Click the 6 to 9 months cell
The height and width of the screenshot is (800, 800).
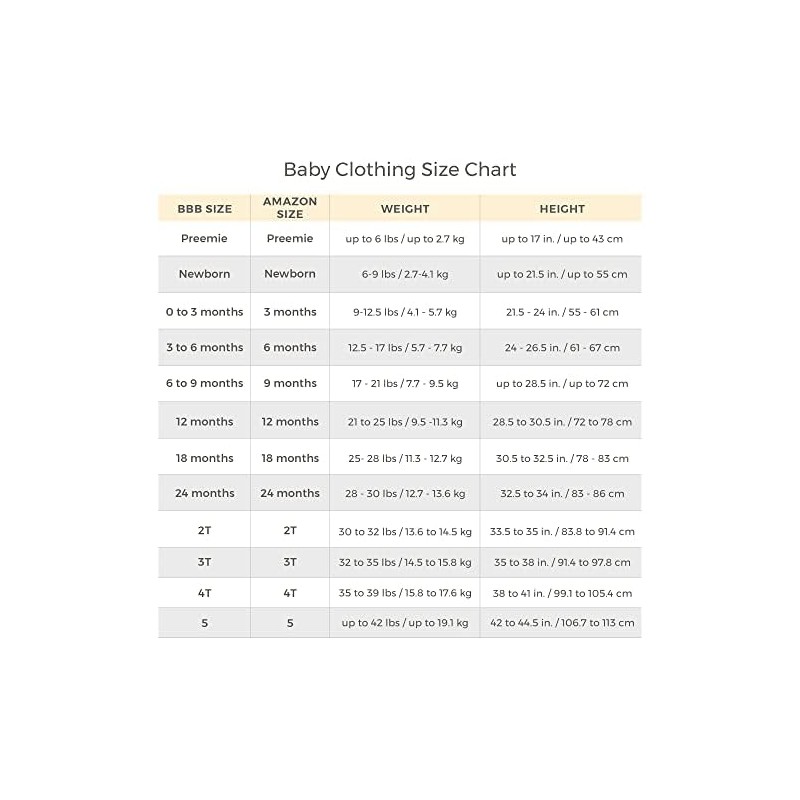pyautogui.click(x=204, y=383)
